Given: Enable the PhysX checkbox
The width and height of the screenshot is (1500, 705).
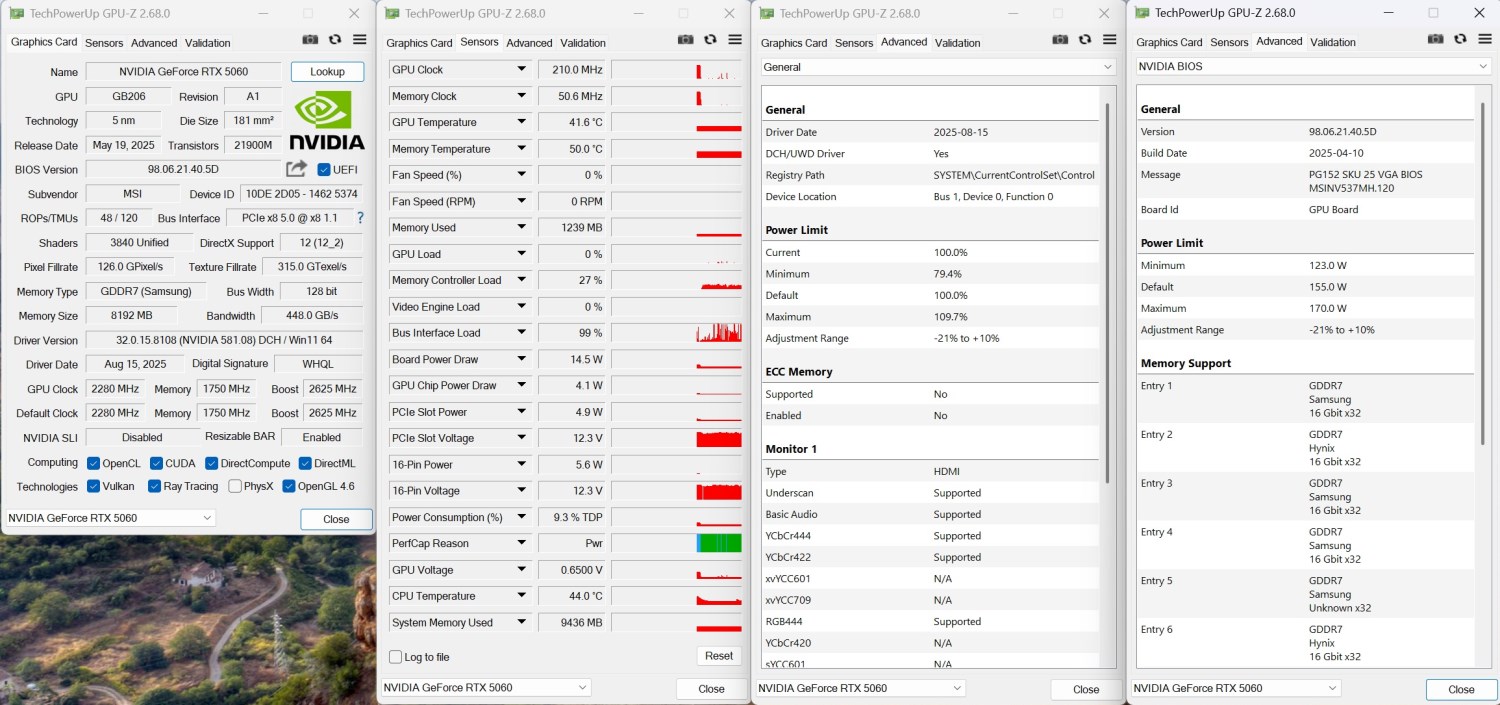Looking at the screenshot, I should [x=235, y=486].
